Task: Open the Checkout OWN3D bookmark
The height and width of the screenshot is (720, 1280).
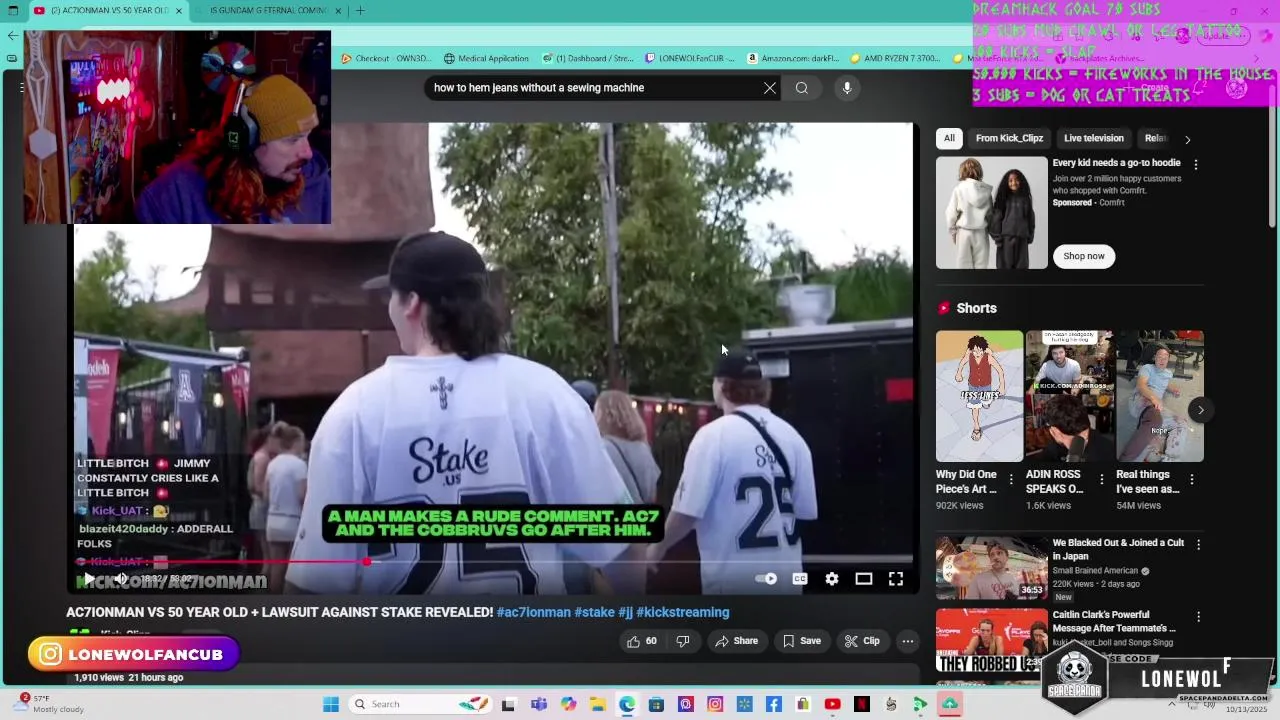Action: [x=387, y=58]
